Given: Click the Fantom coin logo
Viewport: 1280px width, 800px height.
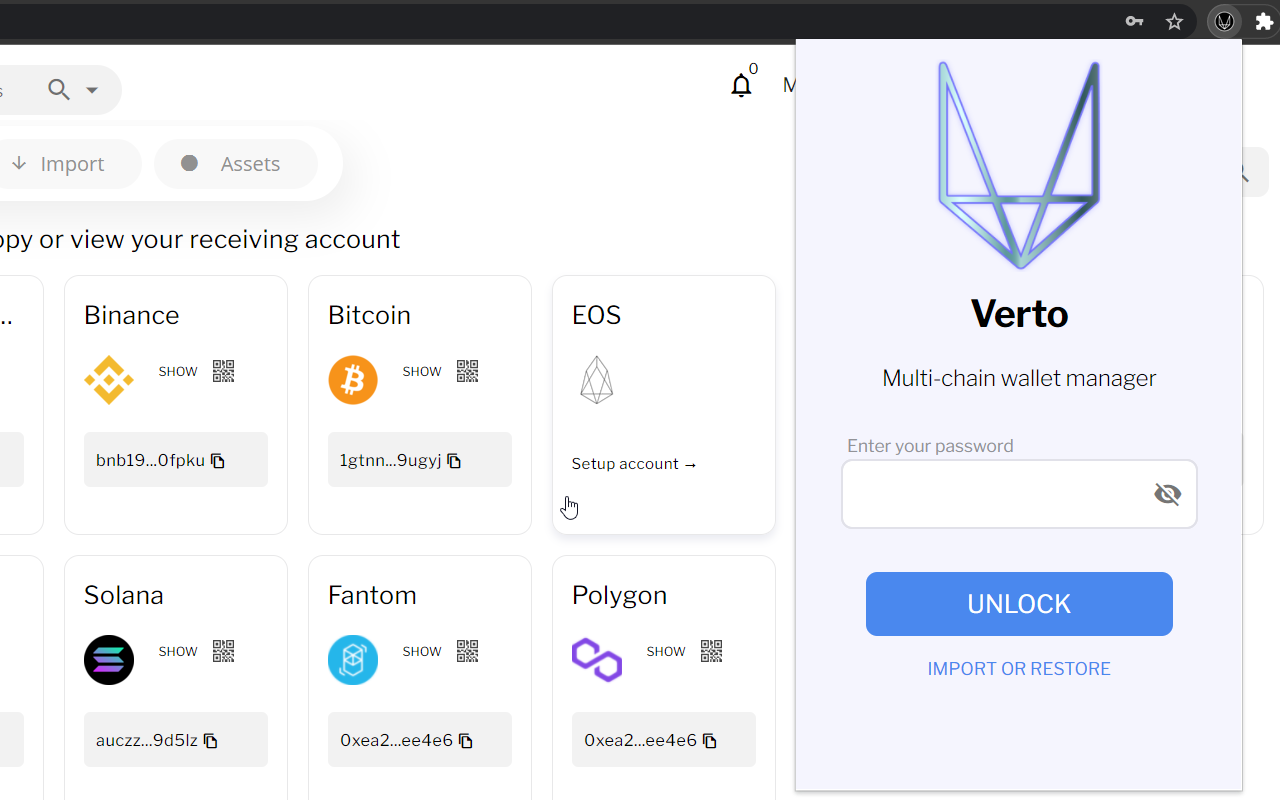Looking at the screenshot, I should click(x=353, y=660).
